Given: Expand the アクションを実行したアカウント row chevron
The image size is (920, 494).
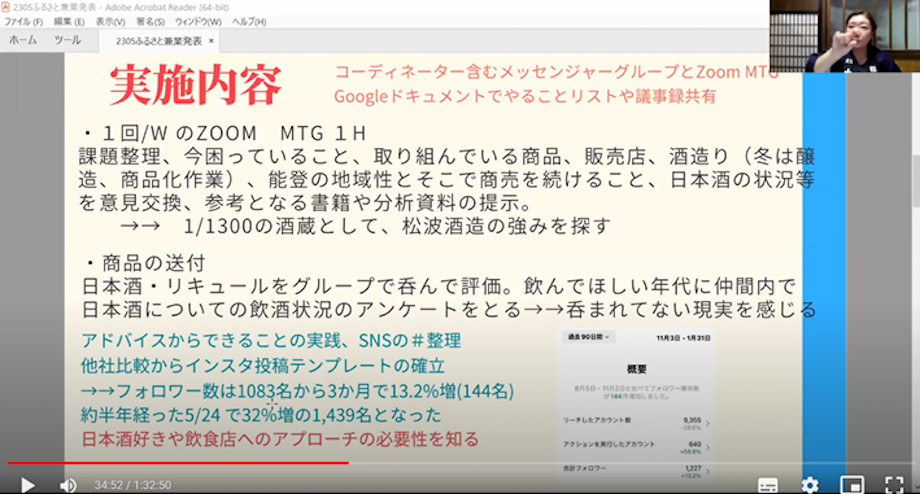Looking at the screenshot, I should click(708, 447).
